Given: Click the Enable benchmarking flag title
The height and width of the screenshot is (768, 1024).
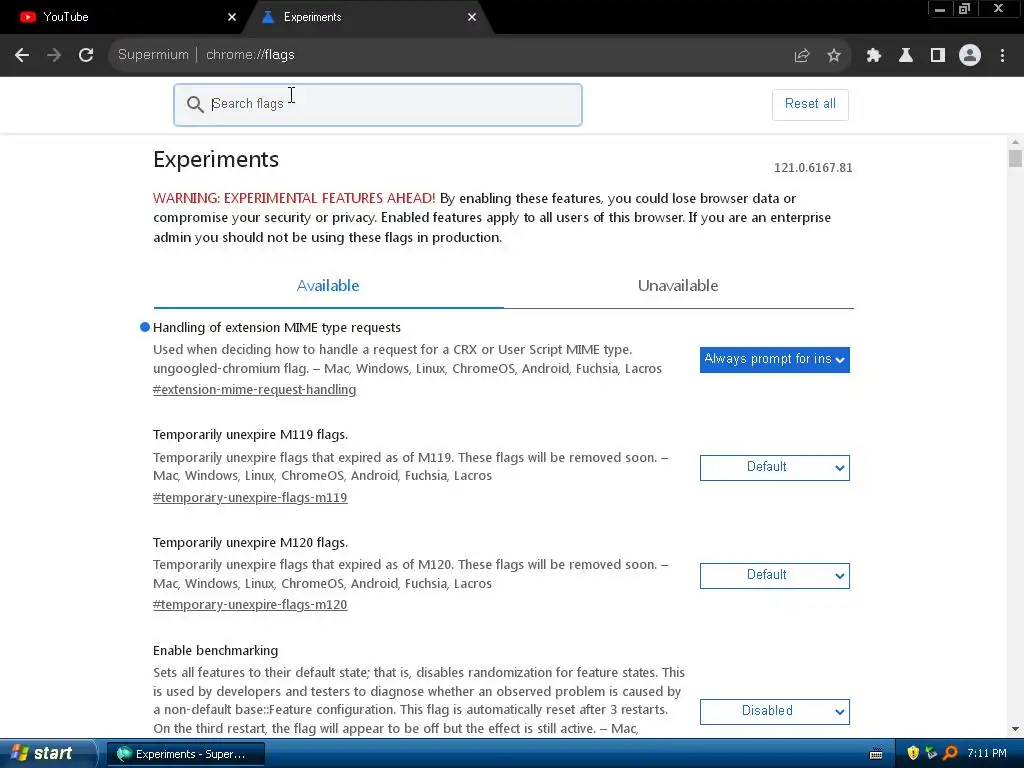Looking at the screenshot, I should (216, 650).
